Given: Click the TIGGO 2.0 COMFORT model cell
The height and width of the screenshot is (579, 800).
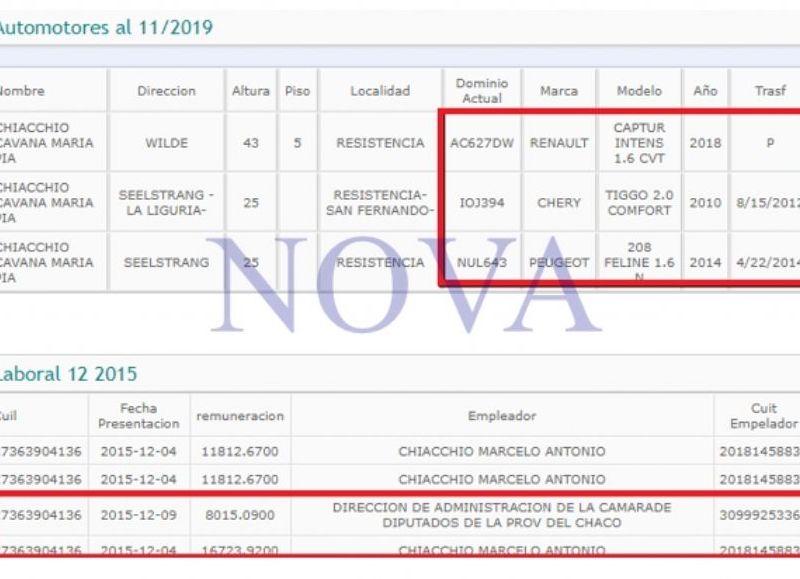Looking at the screenshot, I should [x=639, y=203].
